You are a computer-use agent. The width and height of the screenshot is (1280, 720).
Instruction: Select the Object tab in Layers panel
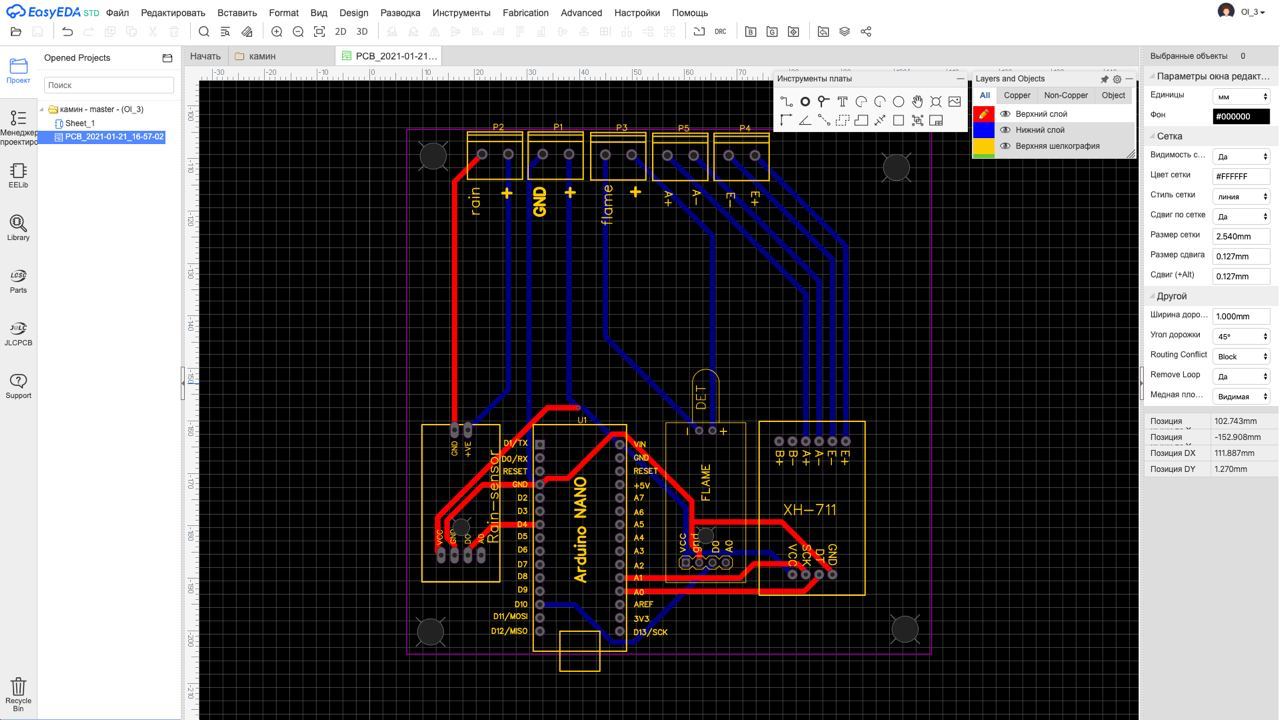1113,96
